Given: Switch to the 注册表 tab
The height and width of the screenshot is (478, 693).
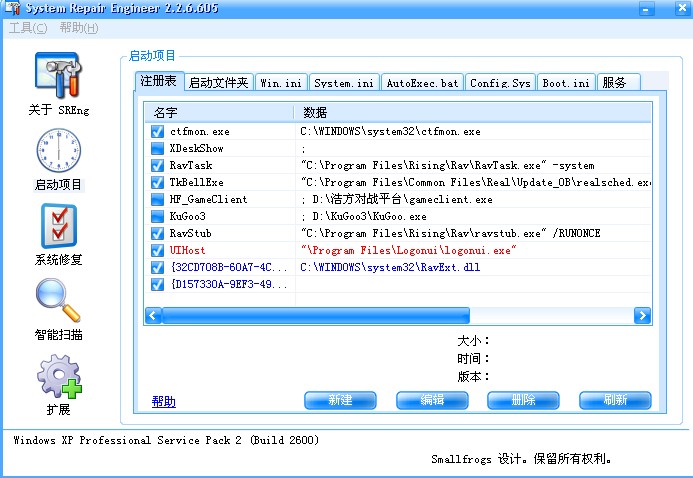Looking at the screenshot, I should click(159, 81).
